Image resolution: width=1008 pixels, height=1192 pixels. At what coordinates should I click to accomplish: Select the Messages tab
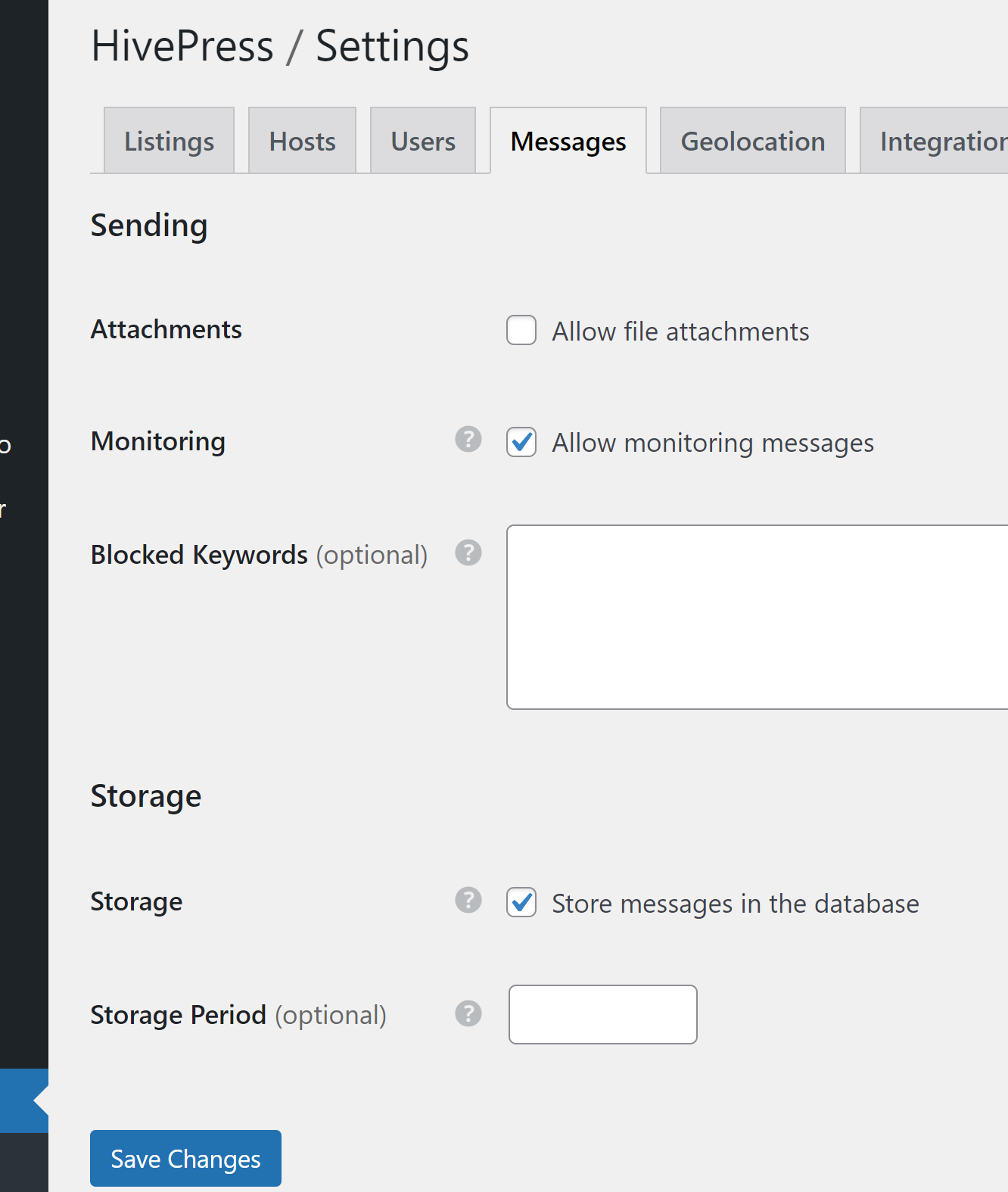pyautogui.click(x=568, y=141)
